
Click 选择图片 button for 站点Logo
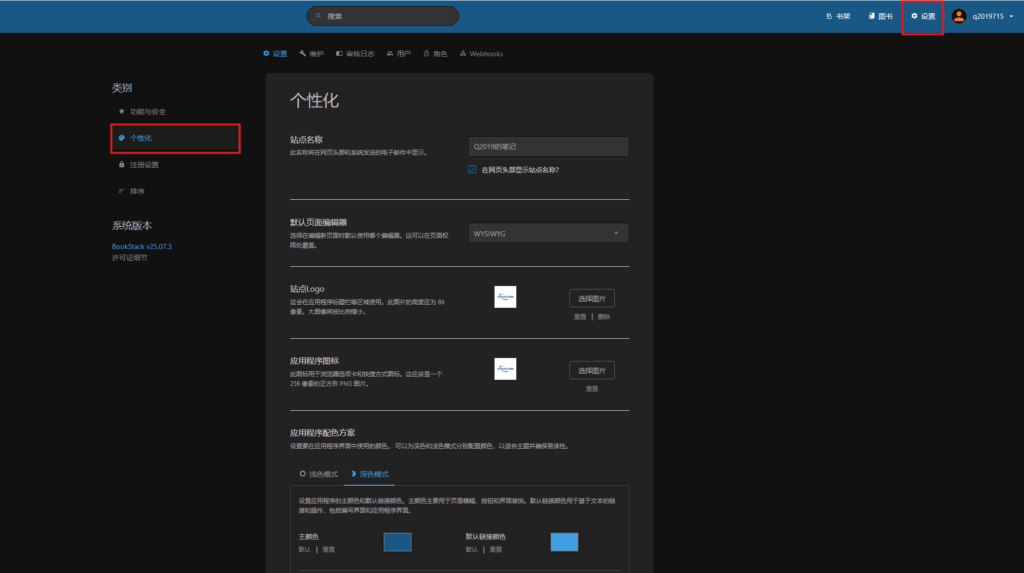(x=592, y=298)
